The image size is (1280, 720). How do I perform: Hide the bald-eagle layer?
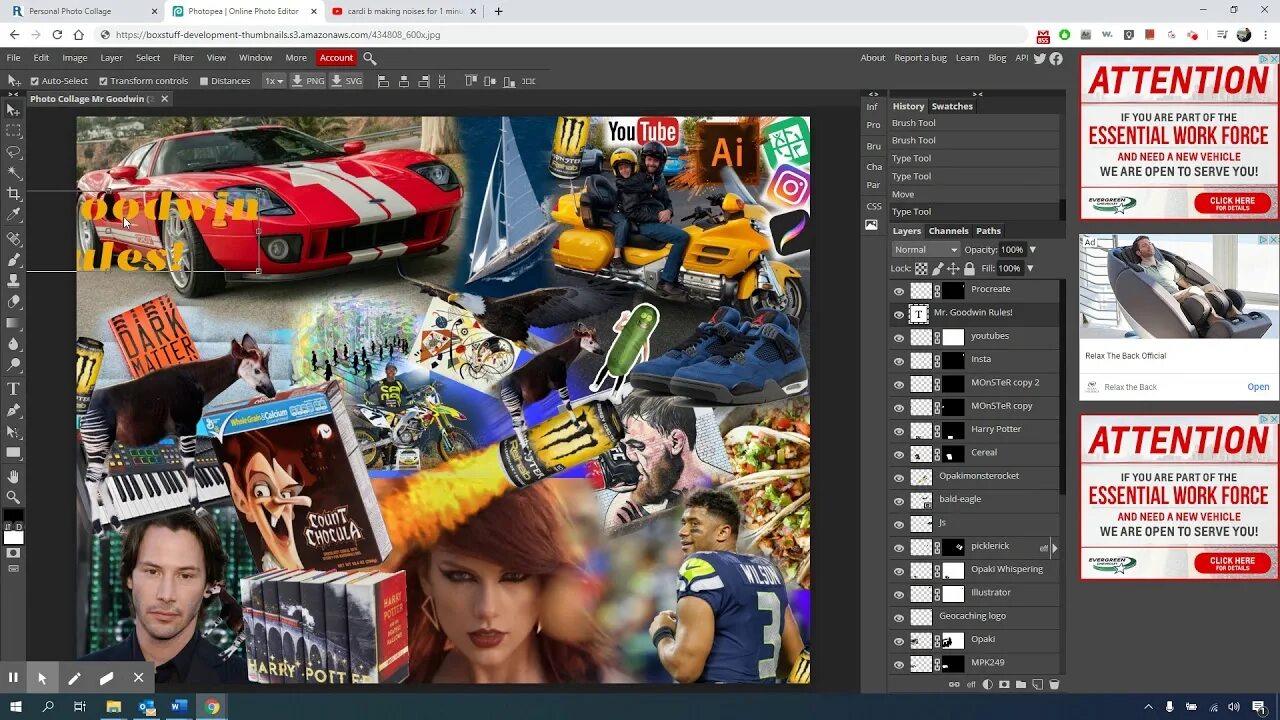coord(898,501)
